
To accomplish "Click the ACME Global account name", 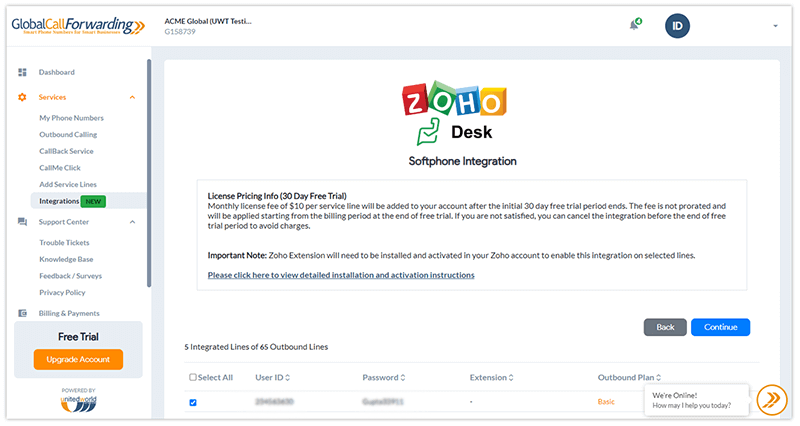I will pos(208,21).
